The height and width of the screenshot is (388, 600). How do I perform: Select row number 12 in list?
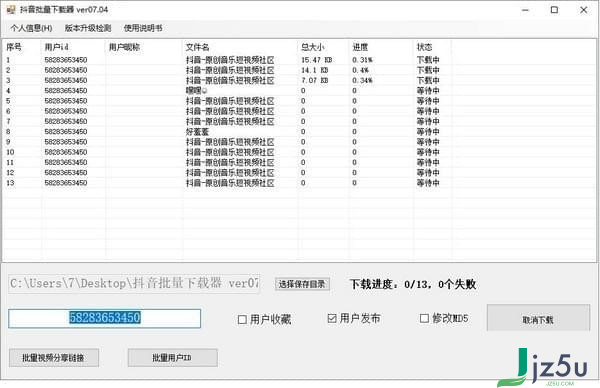tap(10, 173)
